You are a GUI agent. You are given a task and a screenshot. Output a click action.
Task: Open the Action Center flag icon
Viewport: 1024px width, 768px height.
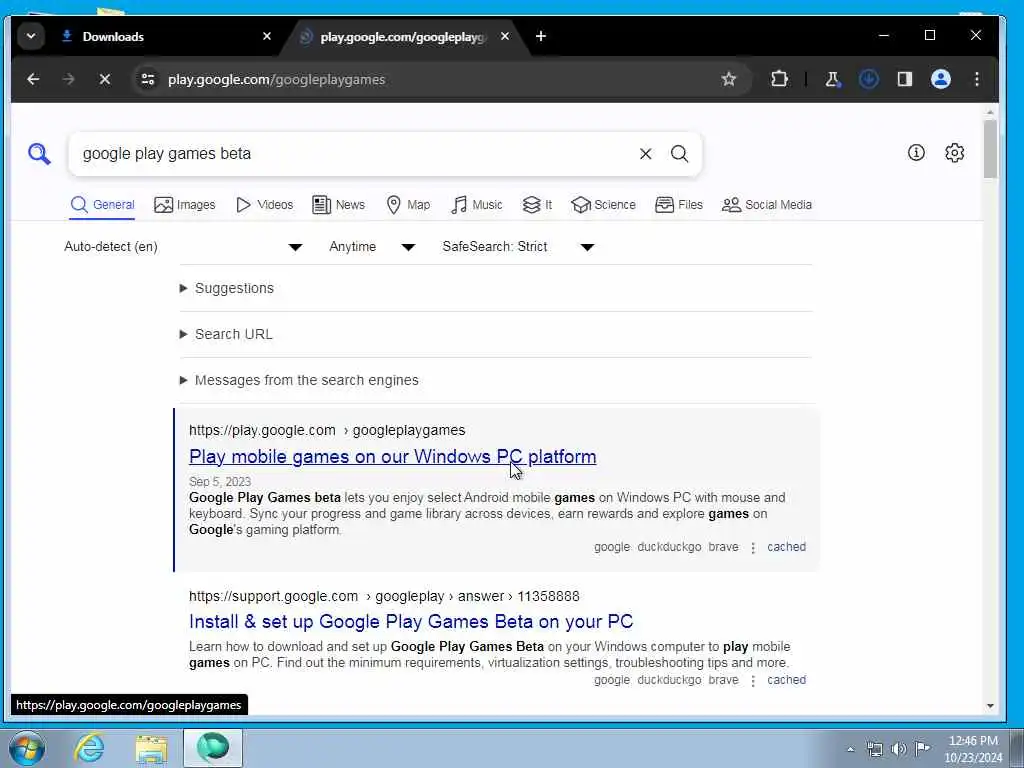tap(922, 748)
